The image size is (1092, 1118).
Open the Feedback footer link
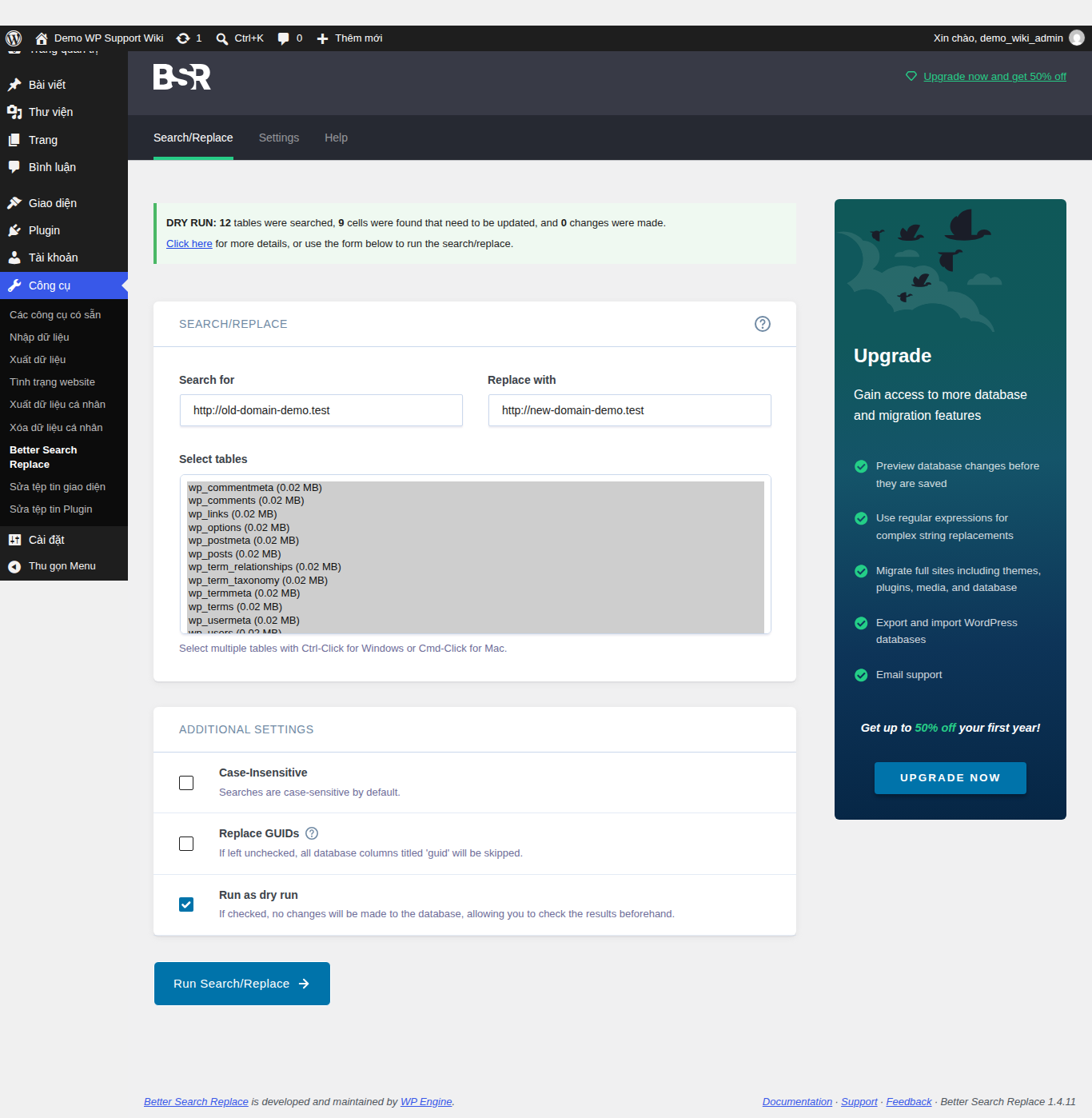pos(909,1102)
